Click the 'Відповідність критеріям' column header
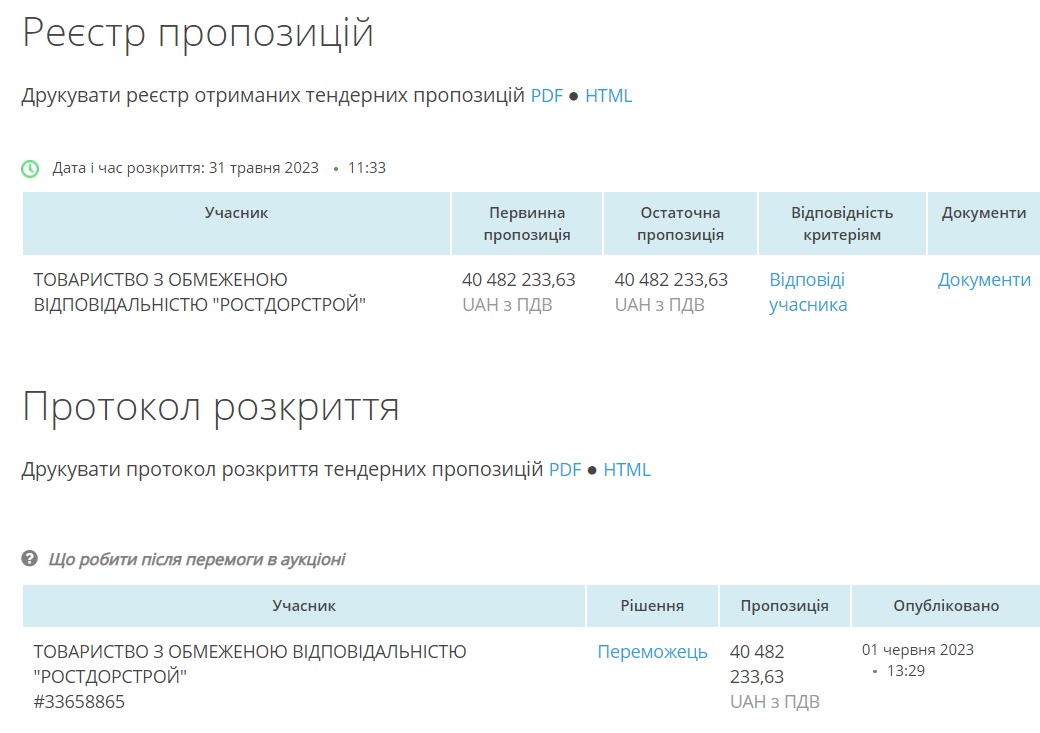This screenshot has width=1040, height=733. point(842,224)
